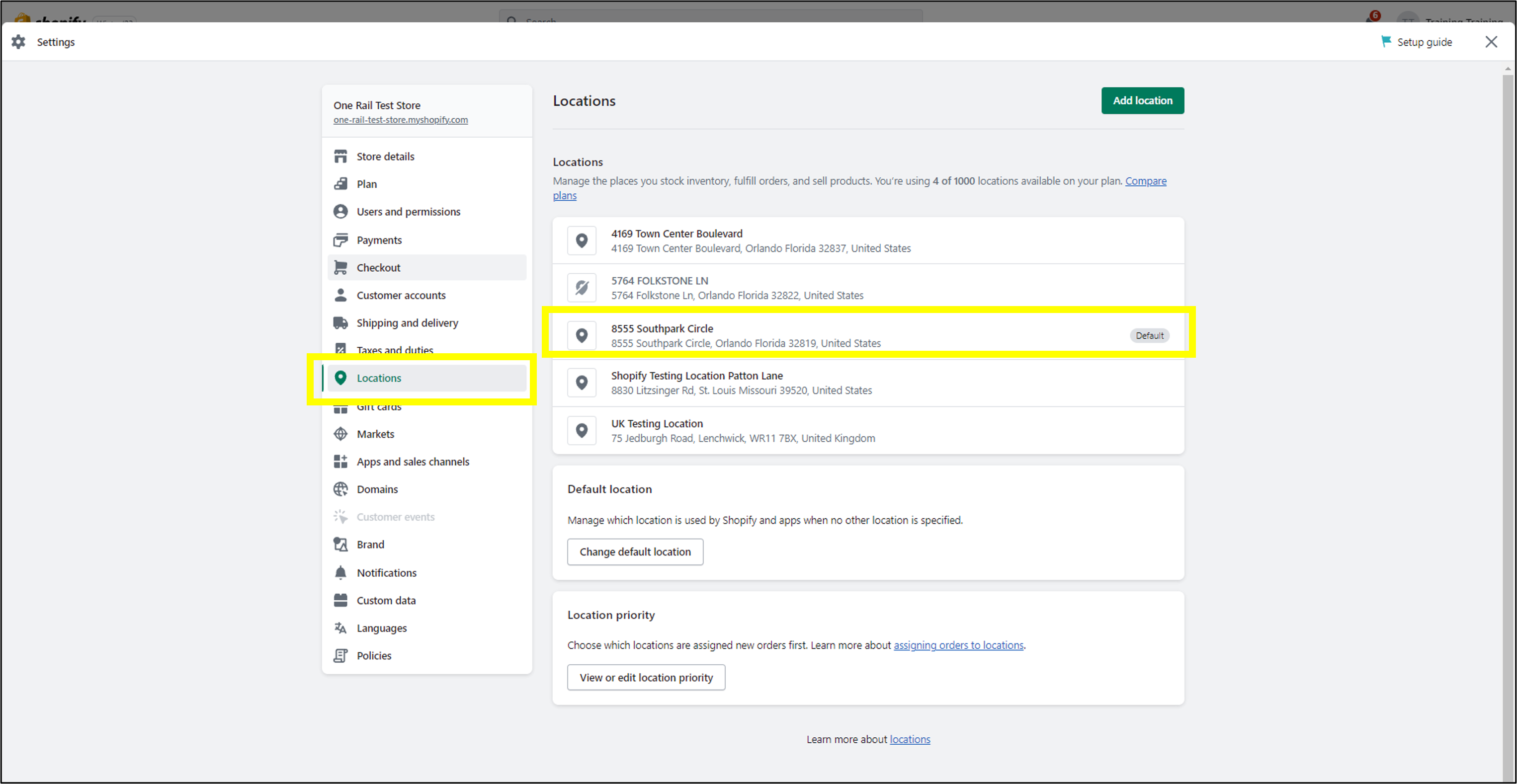Screen dimensions: 1517x784
Task: Click the Setup guide flag icon
Action: click(x=1386, y=41)
